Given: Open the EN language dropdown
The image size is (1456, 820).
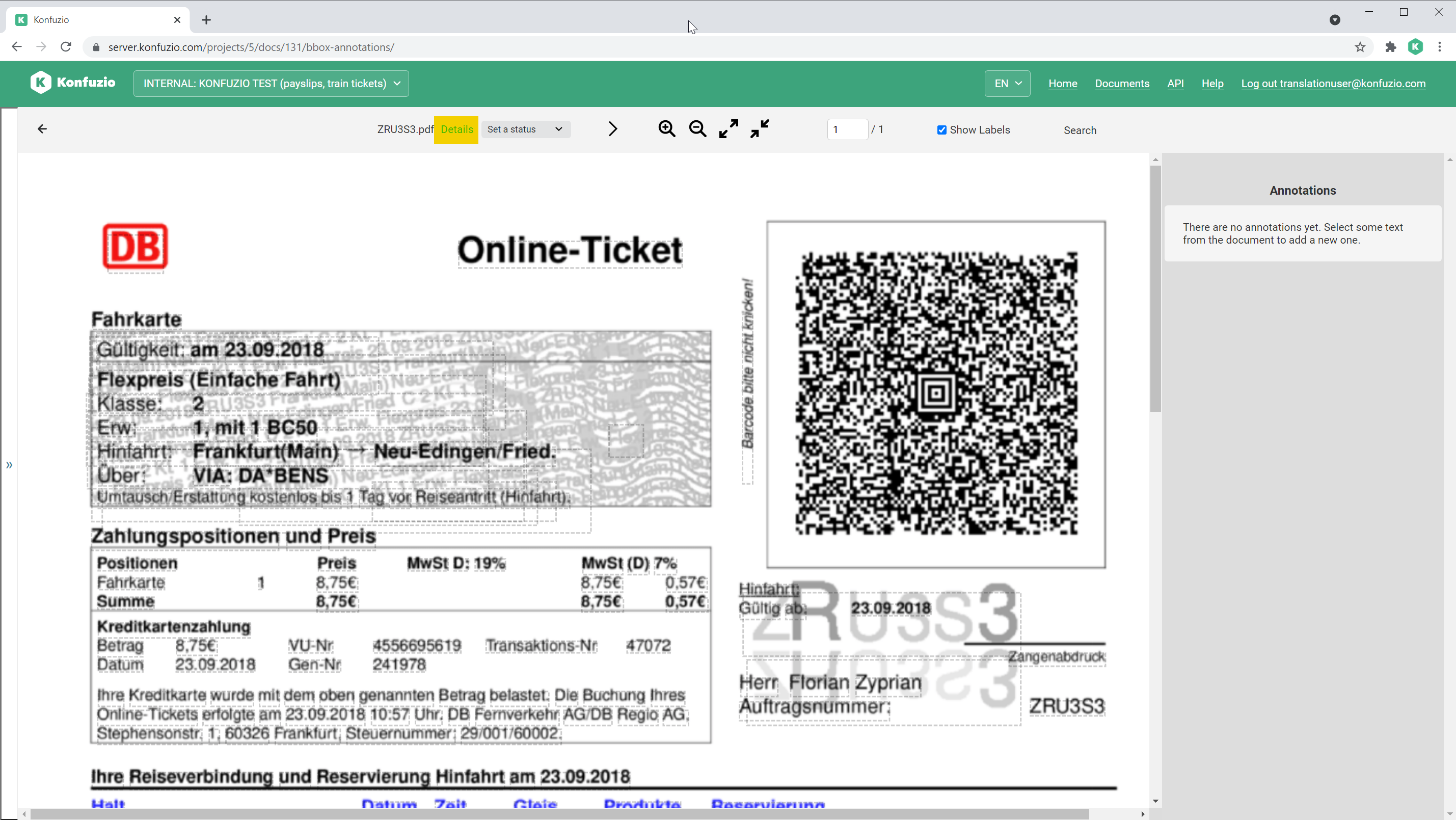Looking at the screenshot, I should 1007,83.
